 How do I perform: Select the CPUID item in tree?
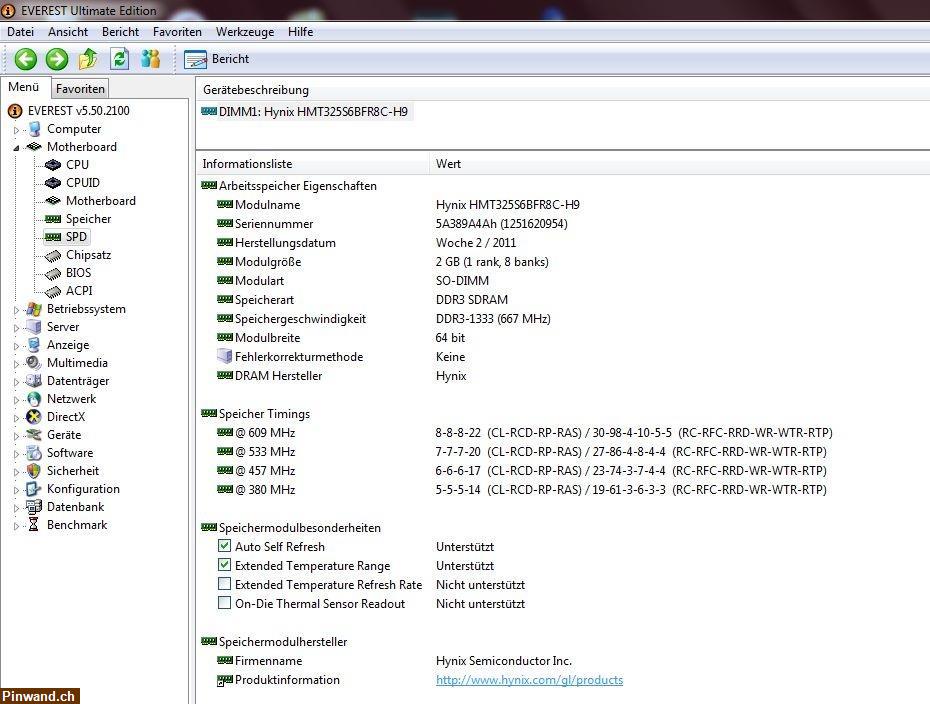pos(82,183)
